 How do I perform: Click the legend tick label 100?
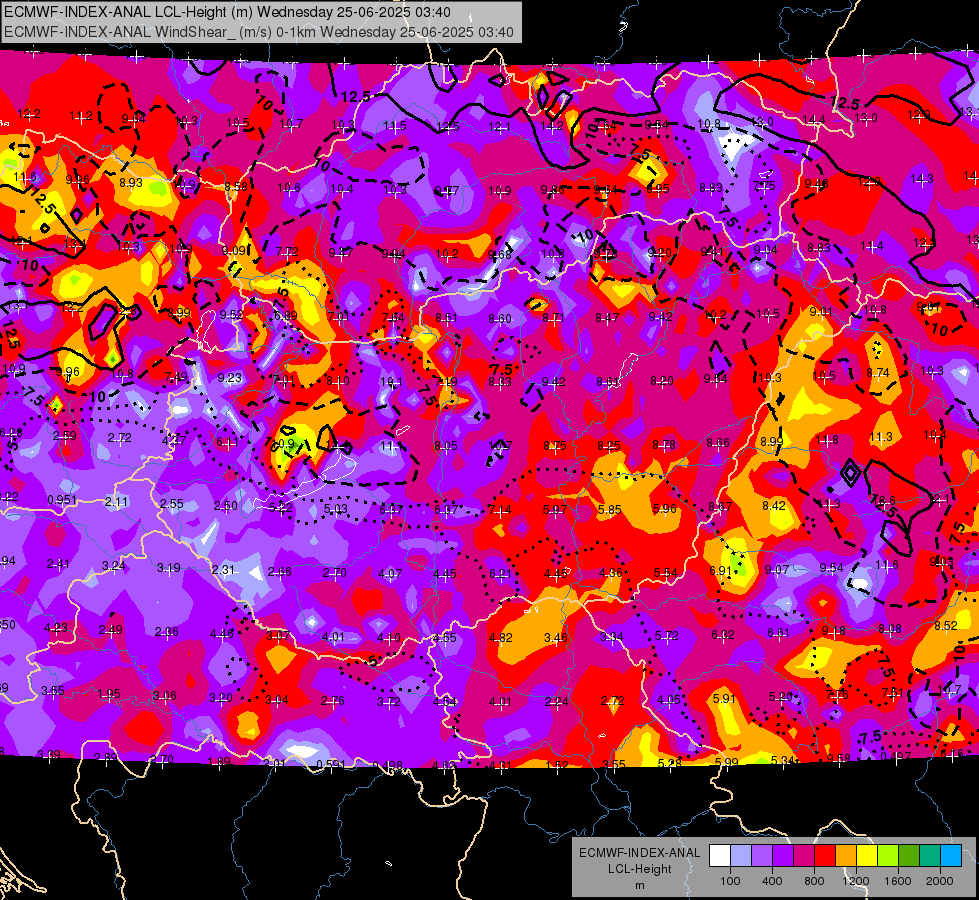(x=730, y=881)
